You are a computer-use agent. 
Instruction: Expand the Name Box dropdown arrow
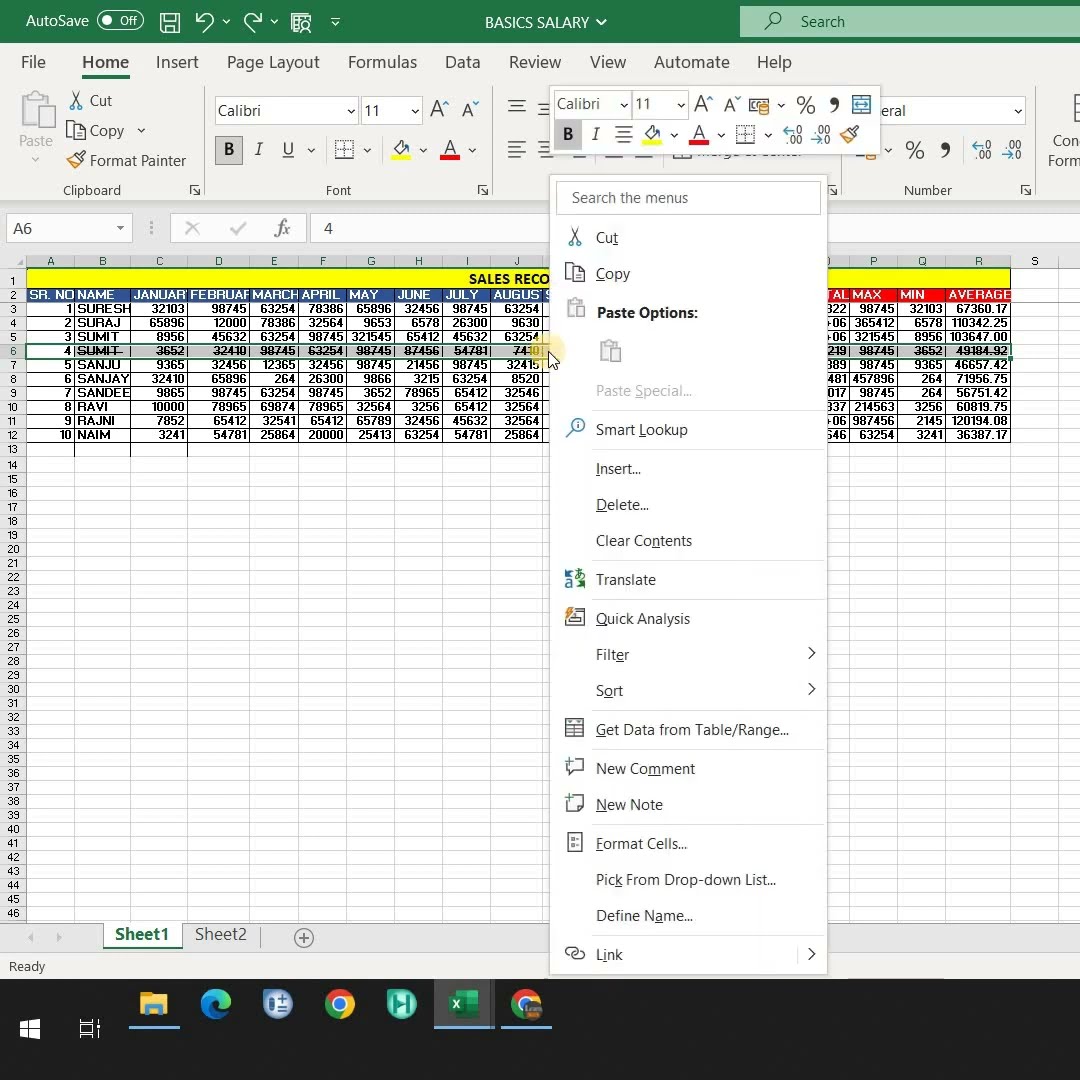120,228
